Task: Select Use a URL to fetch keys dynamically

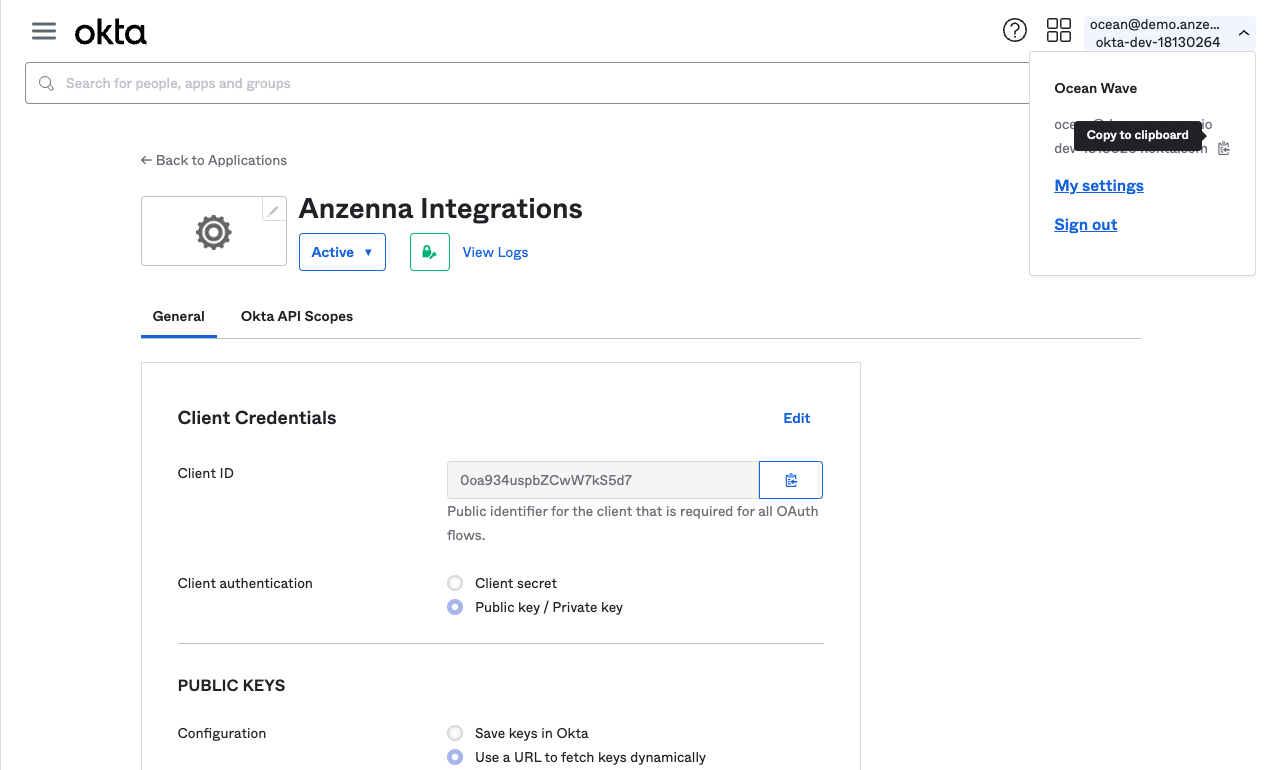Action: click(x=455, y=757)
